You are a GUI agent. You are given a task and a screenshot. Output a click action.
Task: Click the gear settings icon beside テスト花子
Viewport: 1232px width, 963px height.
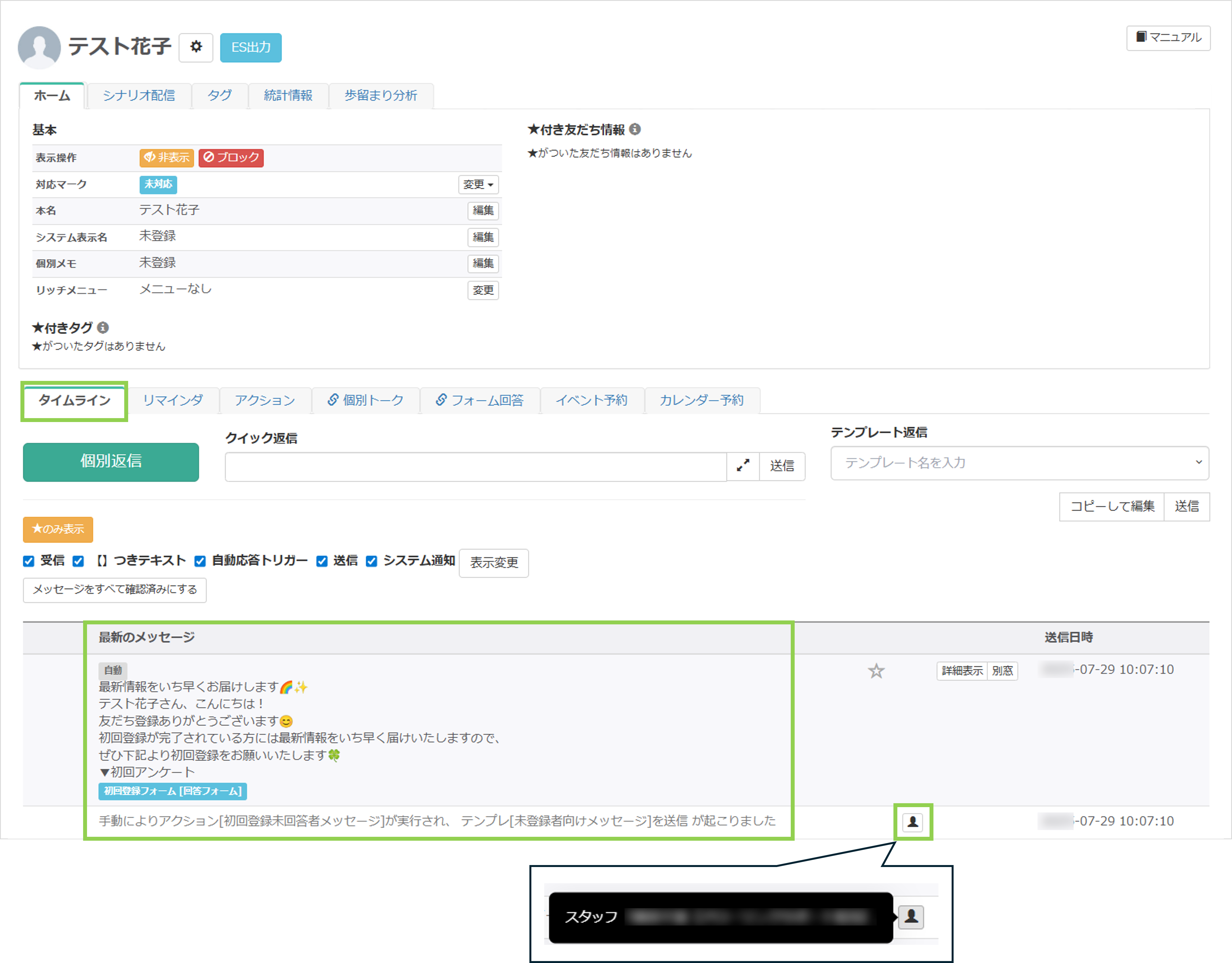(196, 47)
